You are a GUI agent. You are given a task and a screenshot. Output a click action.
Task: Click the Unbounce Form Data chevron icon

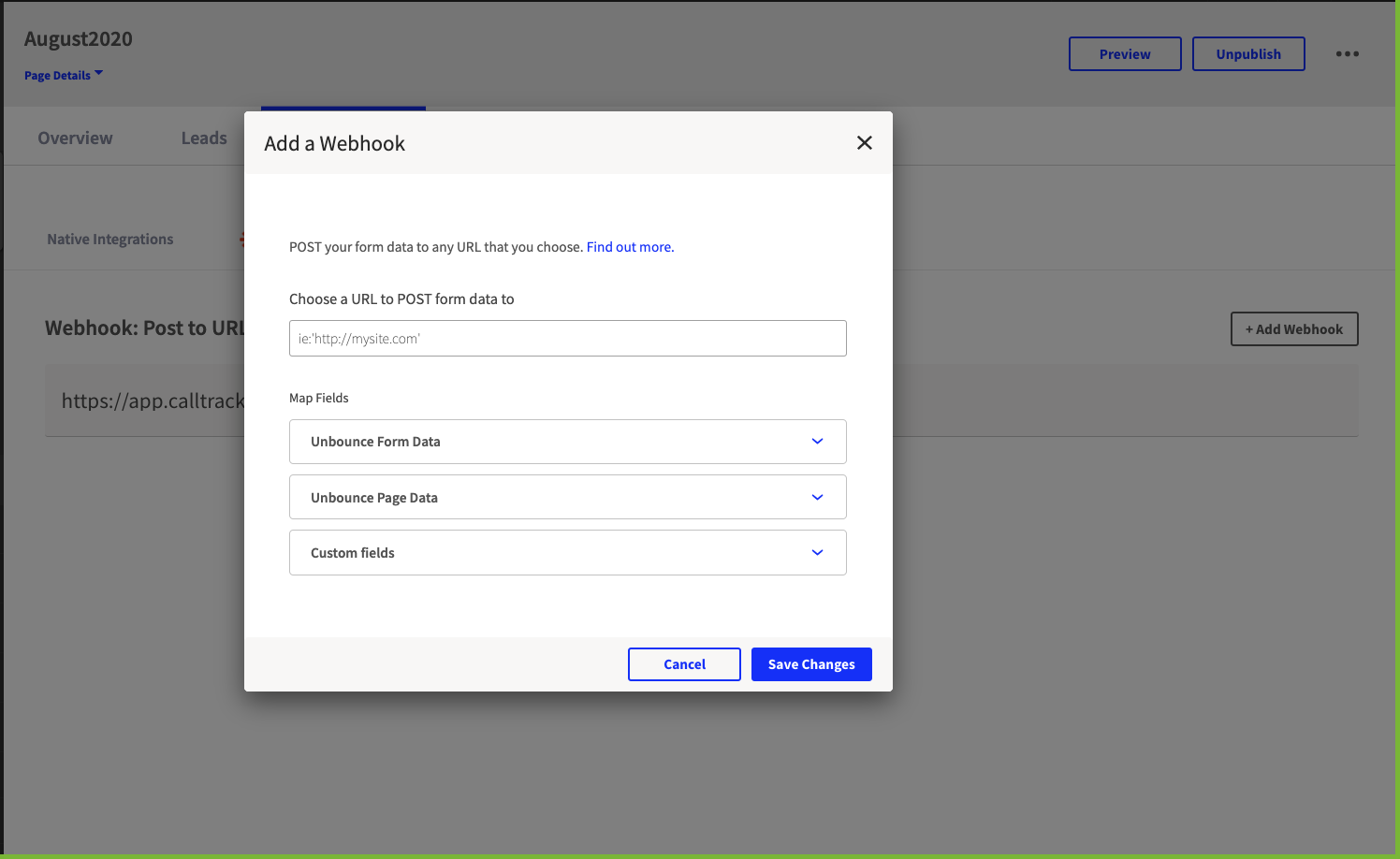tap(817, 442)
